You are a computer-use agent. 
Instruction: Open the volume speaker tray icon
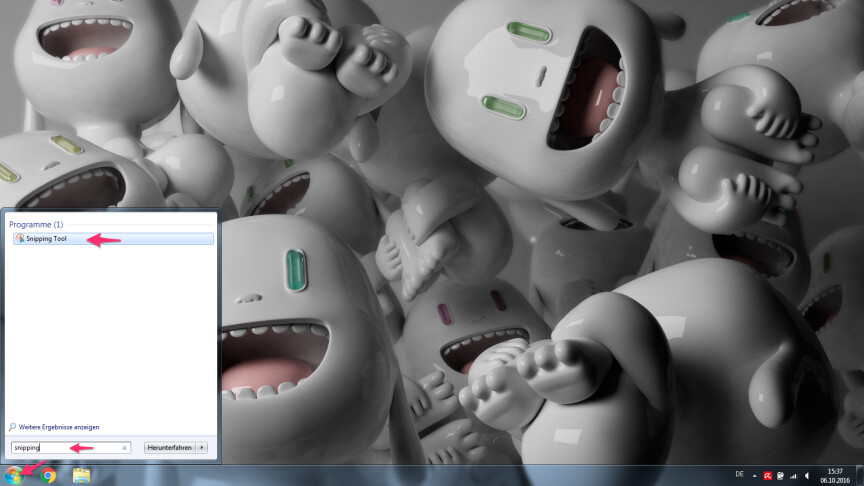pos(806,475)
